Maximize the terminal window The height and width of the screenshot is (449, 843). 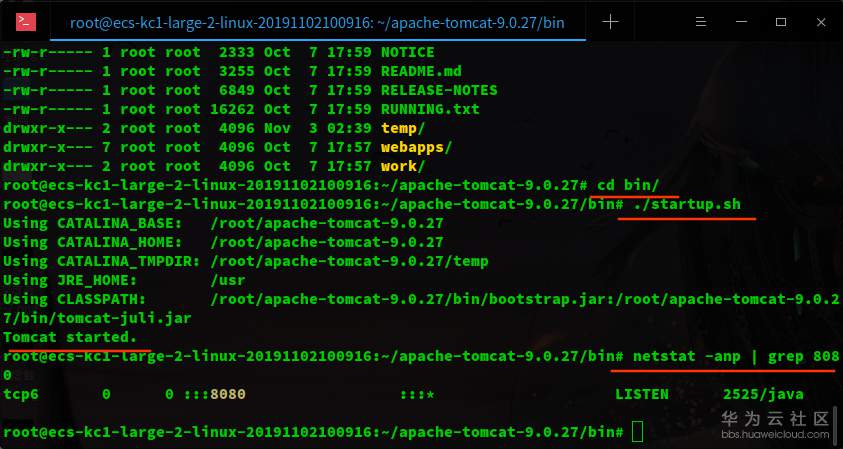pos(781,22)
